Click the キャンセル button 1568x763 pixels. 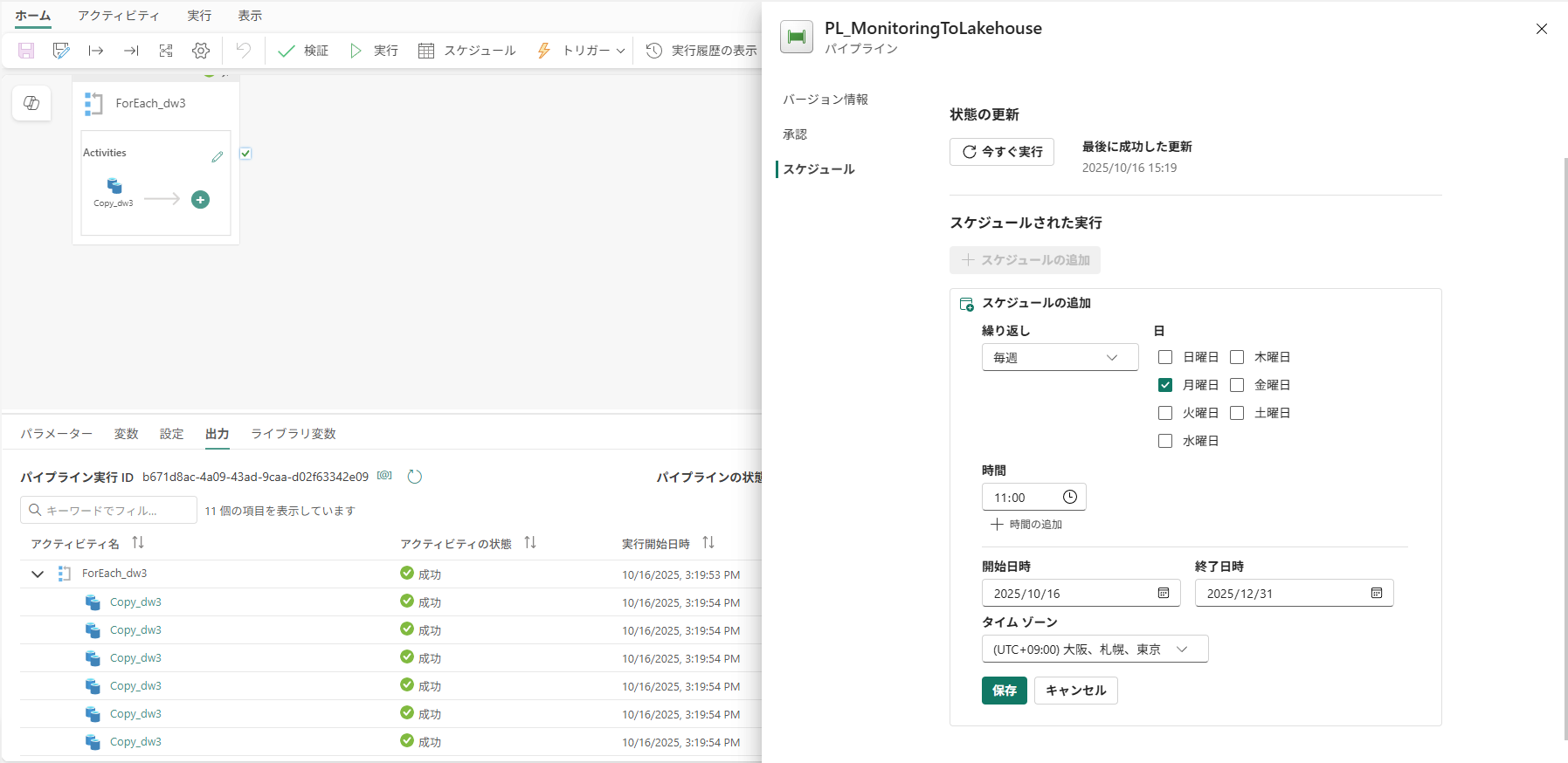(1076, 691)
